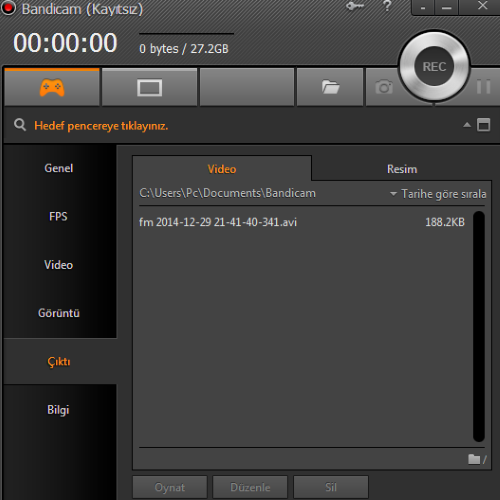Select file fm 2014-12-29 21-41-40-341.avi
Image resolution: width=500 pixels, height=500 pixels.
pos(302,222)
